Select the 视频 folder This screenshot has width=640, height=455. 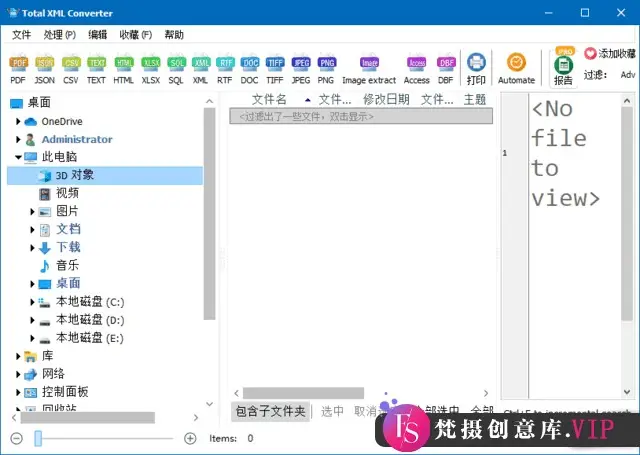(67, 193)
